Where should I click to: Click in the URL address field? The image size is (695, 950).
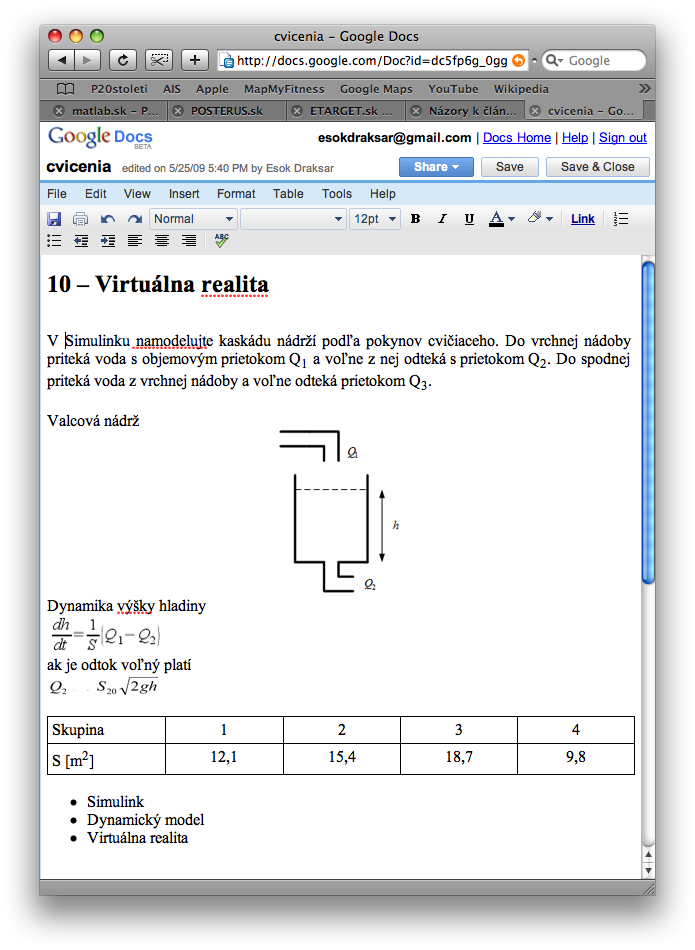[x=372, y=61]
